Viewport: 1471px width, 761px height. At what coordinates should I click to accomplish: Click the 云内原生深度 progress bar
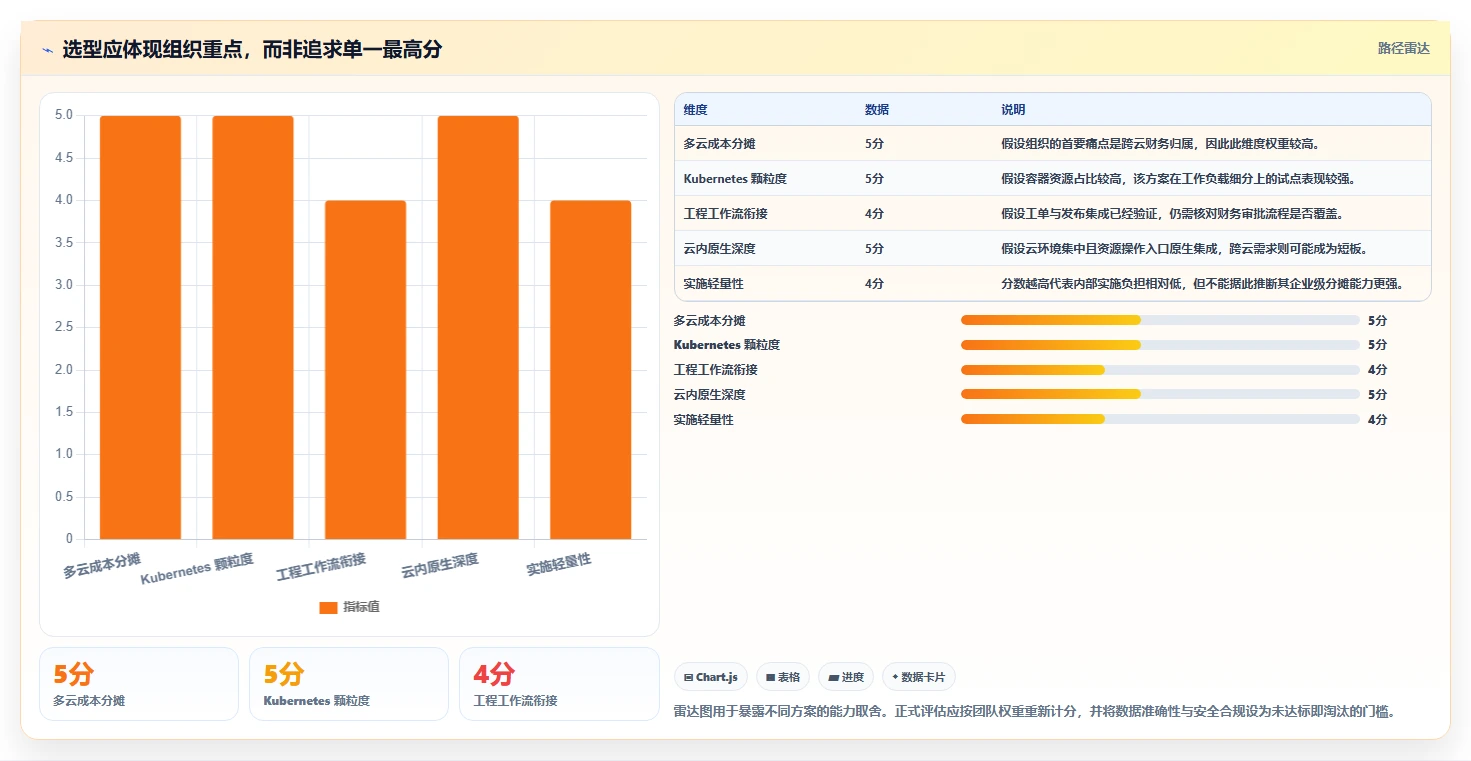[1160, 395]
